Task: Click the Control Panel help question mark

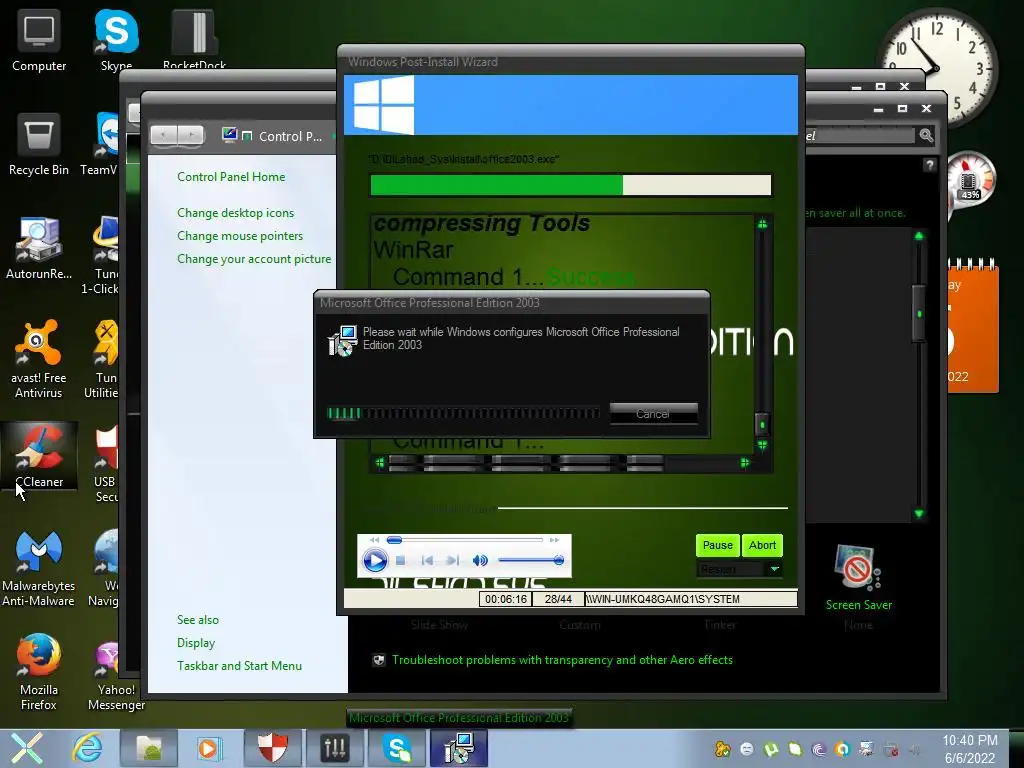Action: coord(930,165)
